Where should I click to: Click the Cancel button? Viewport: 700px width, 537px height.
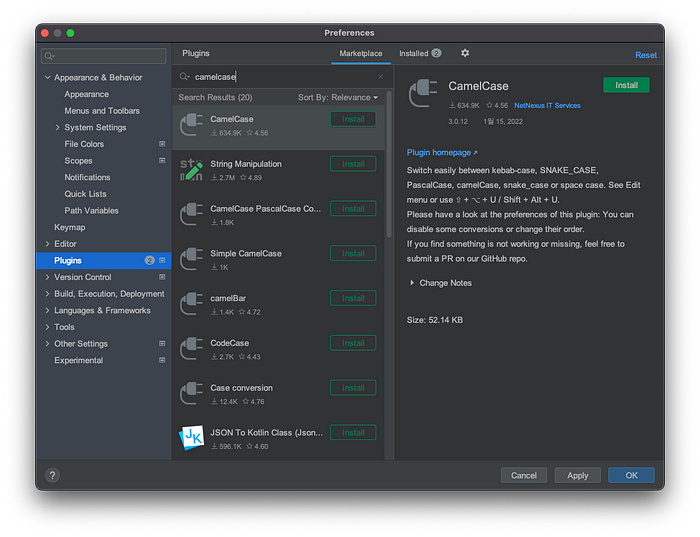(x=524, y=475)
